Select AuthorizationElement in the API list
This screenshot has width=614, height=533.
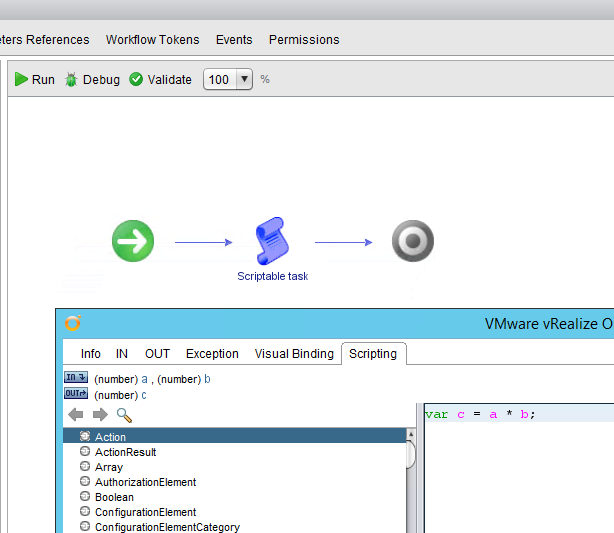(146, 482)
